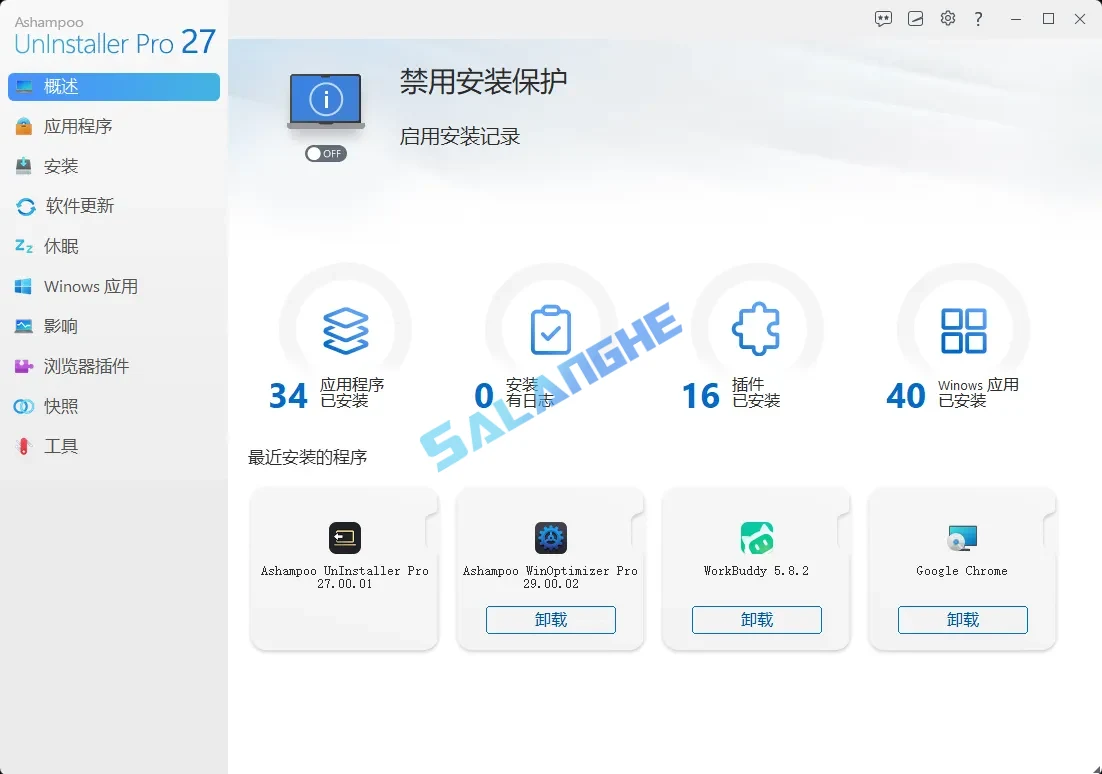Viewport: 1102px width, 774px height.
Task: Click the 应用程序 bag icon in sidebar
Action: 24,127
